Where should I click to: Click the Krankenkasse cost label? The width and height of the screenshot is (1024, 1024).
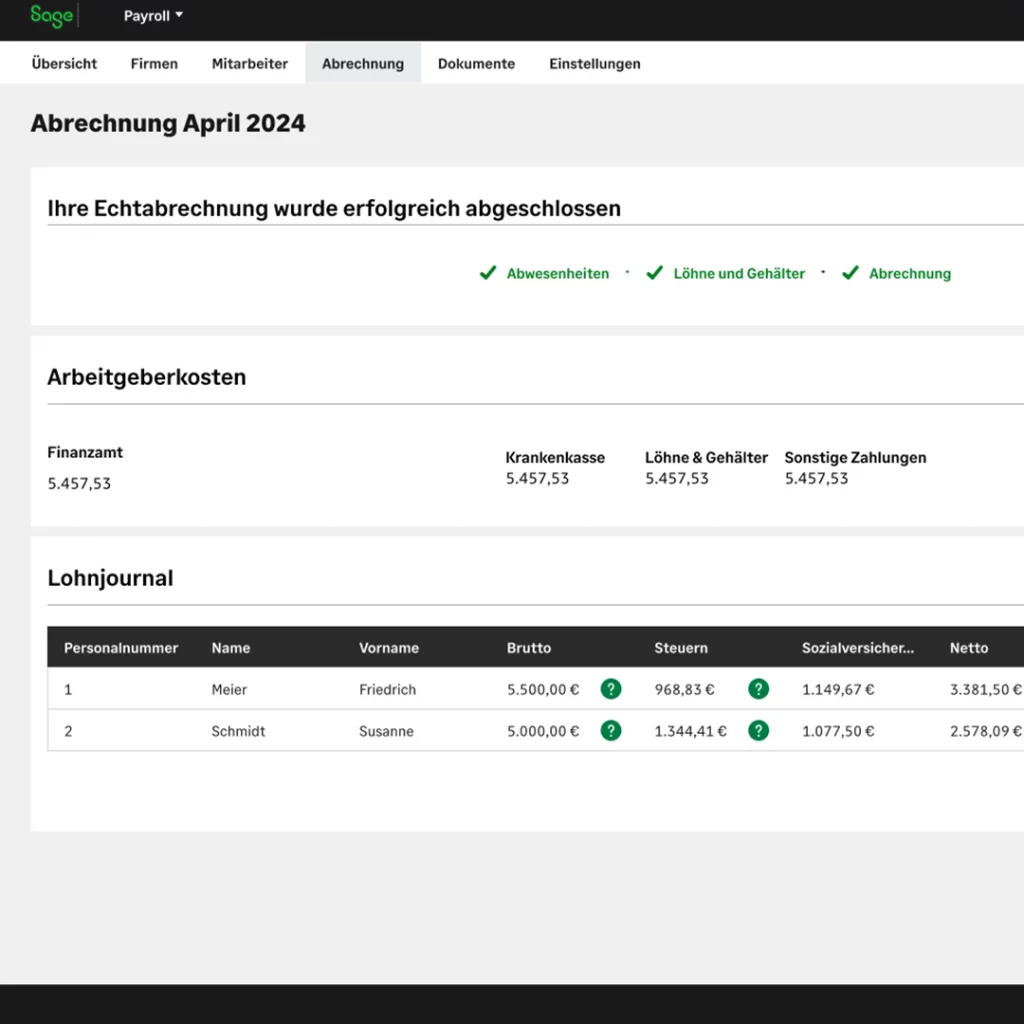click(555, 458)
